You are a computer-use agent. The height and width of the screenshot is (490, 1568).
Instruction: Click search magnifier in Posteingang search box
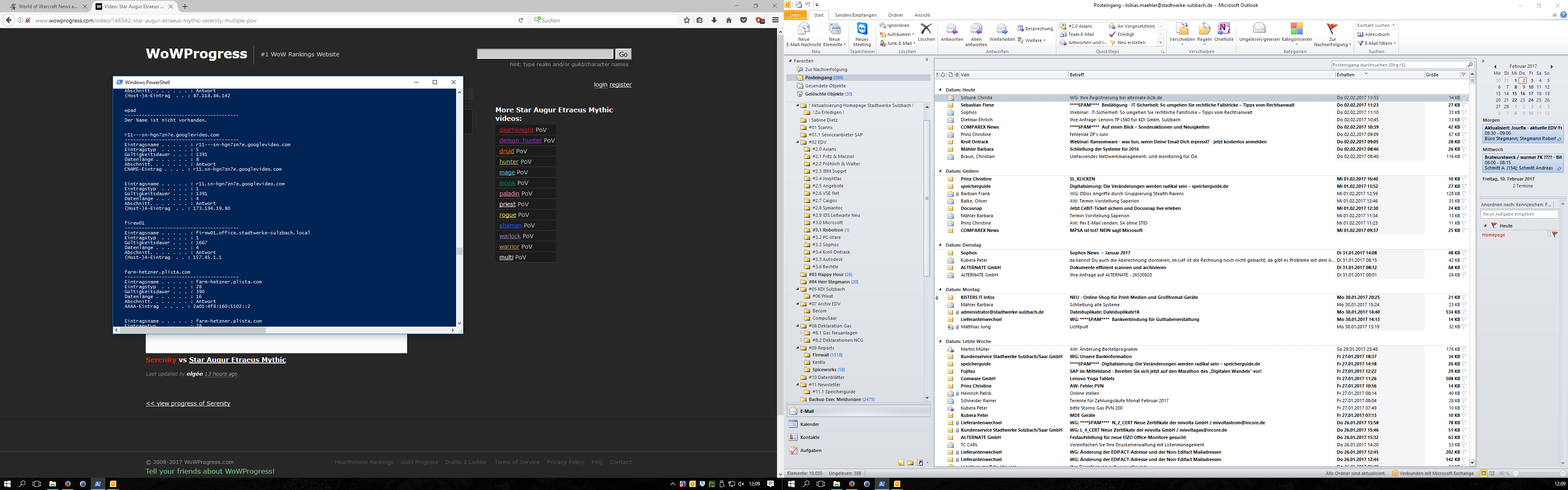pos(1470,65)
